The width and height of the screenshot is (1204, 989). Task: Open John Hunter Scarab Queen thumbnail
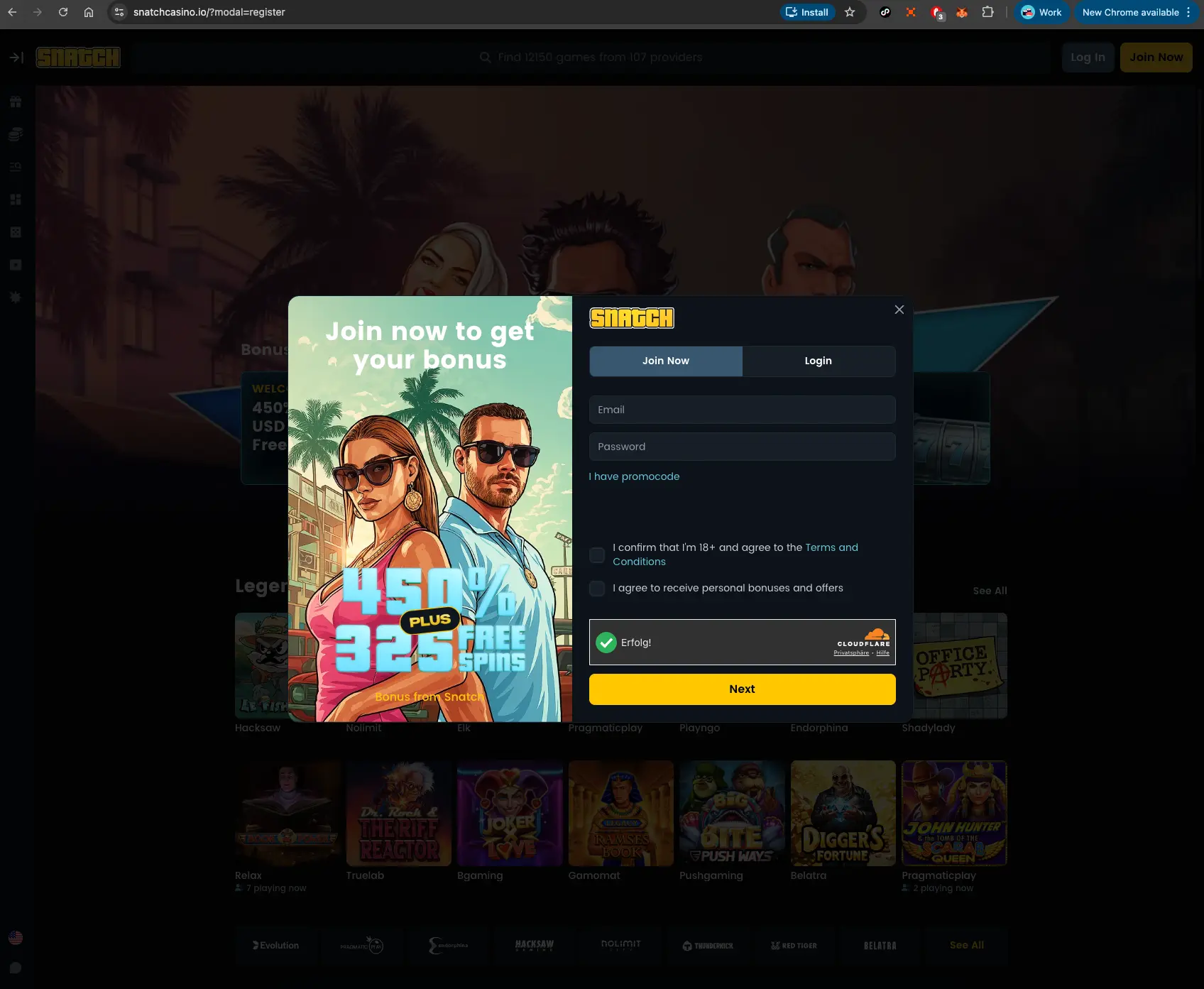pyautogui.click(x=954, y=813)
